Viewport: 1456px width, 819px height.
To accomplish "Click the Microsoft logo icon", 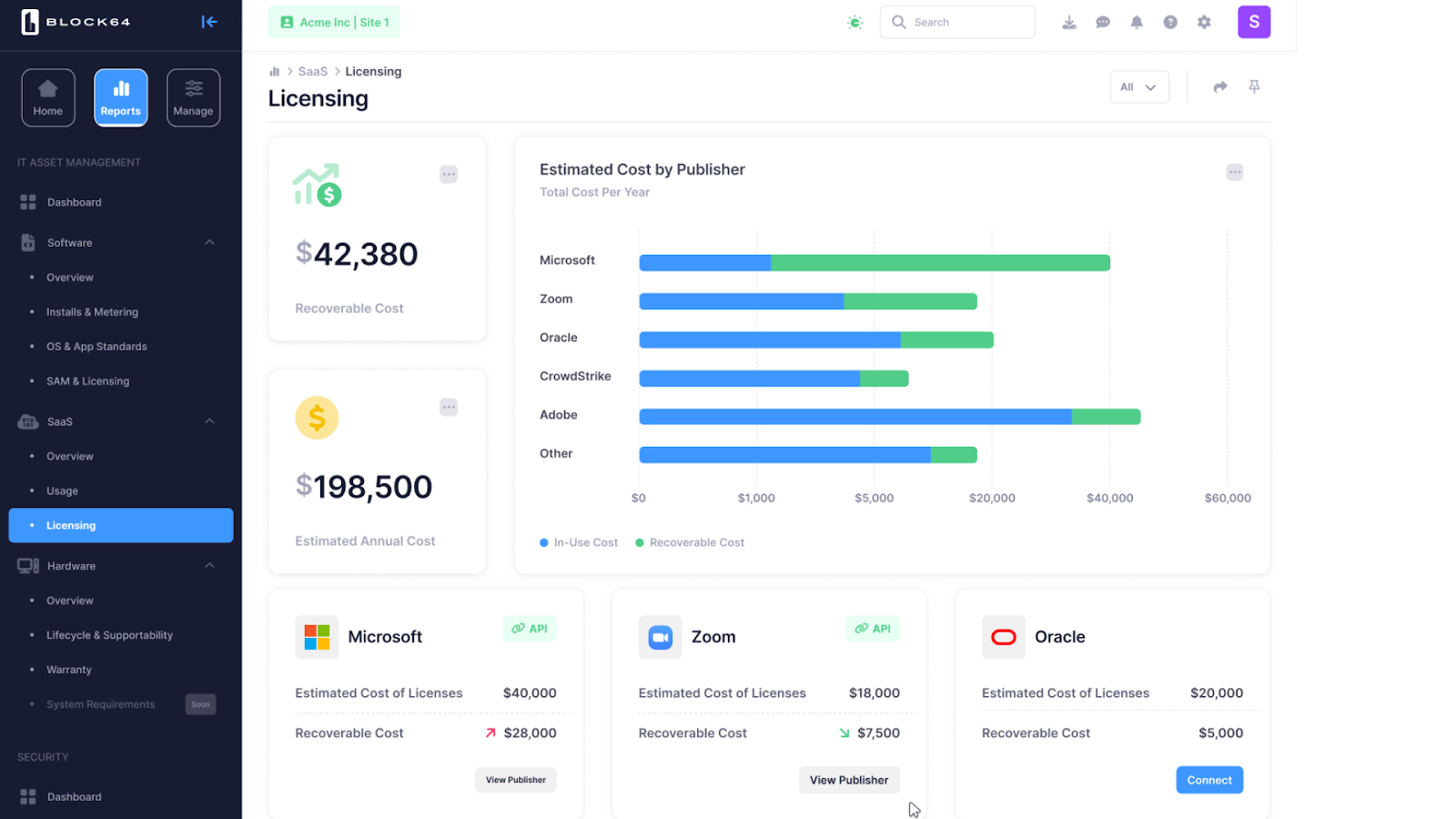I will 317,637.
